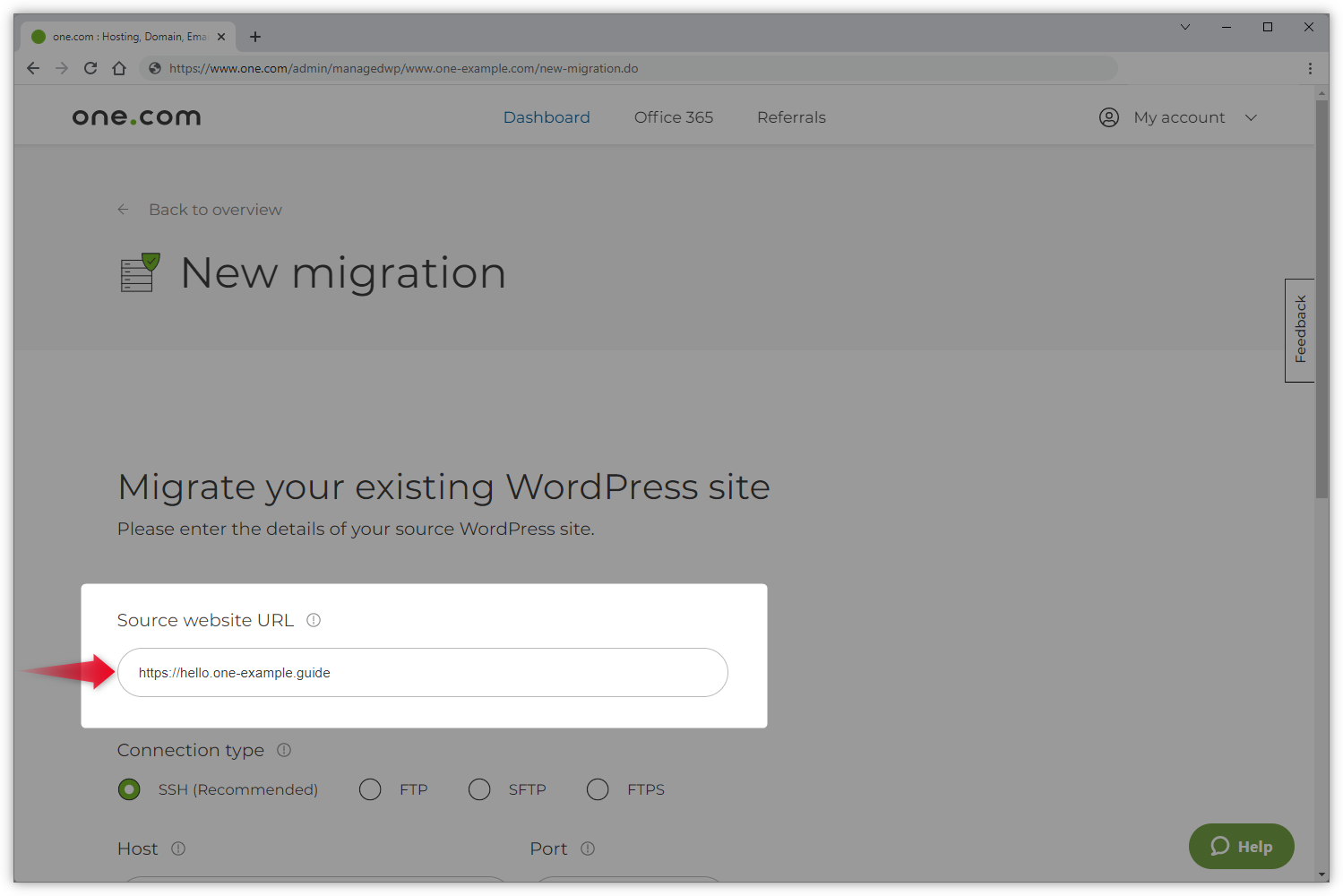Select the FTP radio button
The height and width of the screenshot is (896, 1343).
tap(370, 789)
